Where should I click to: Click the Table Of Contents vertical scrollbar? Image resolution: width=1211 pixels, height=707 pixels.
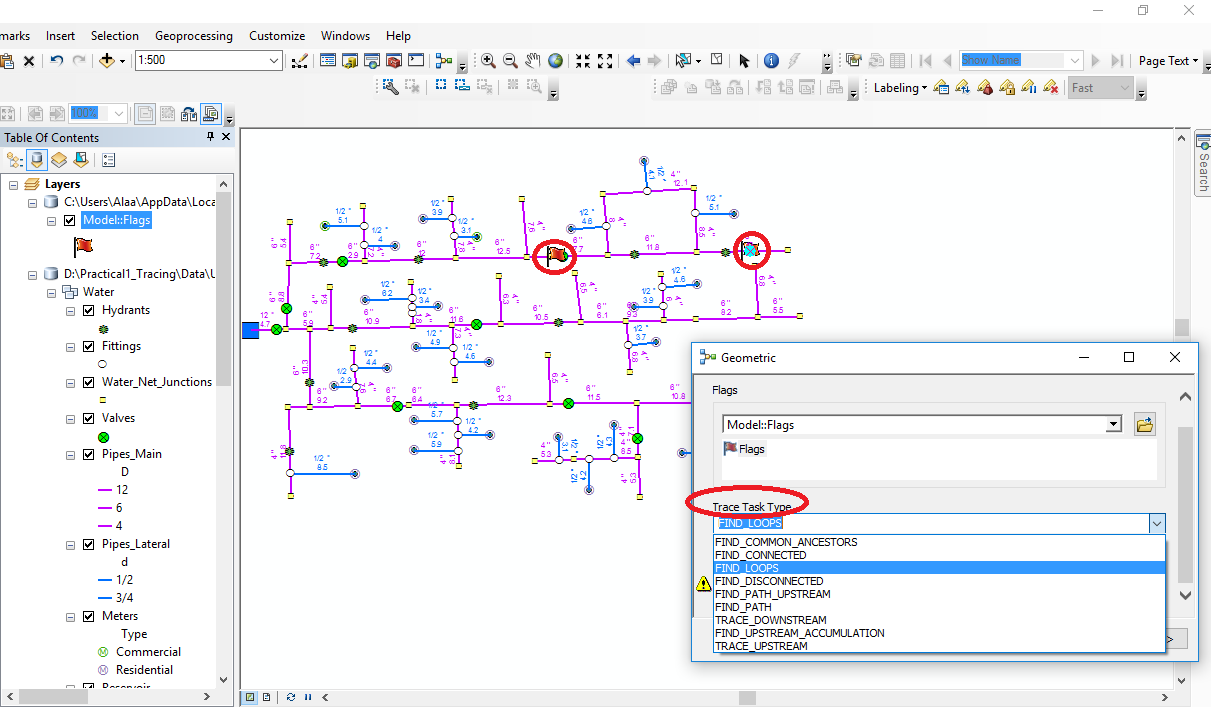click(225, 290)
